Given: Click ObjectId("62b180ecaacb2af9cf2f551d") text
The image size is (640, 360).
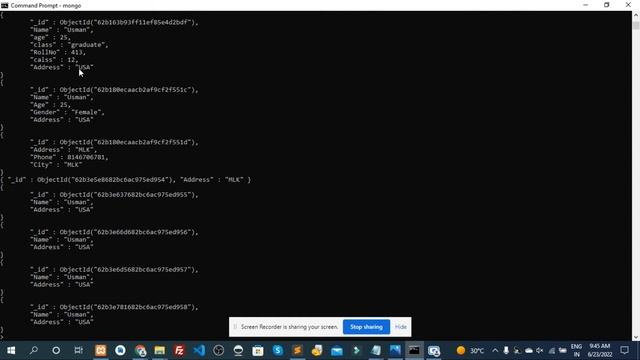Looking at the screenshot, I should click(127, 142).
